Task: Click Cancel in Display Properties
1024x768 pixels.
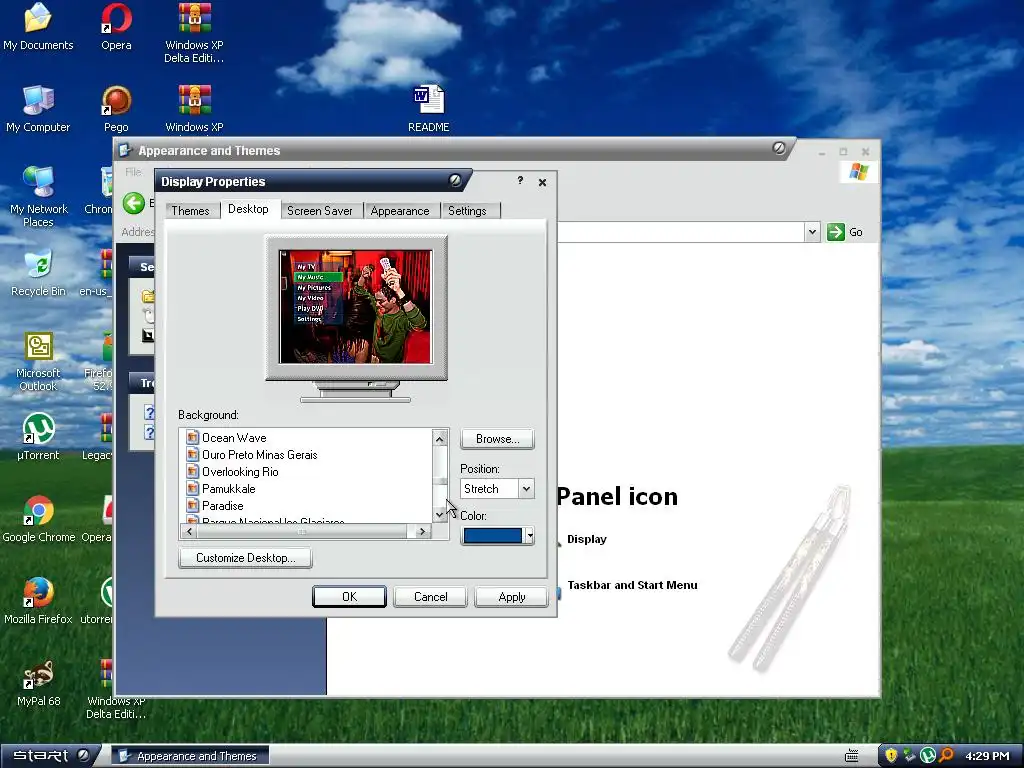Action: coord(430,596)
